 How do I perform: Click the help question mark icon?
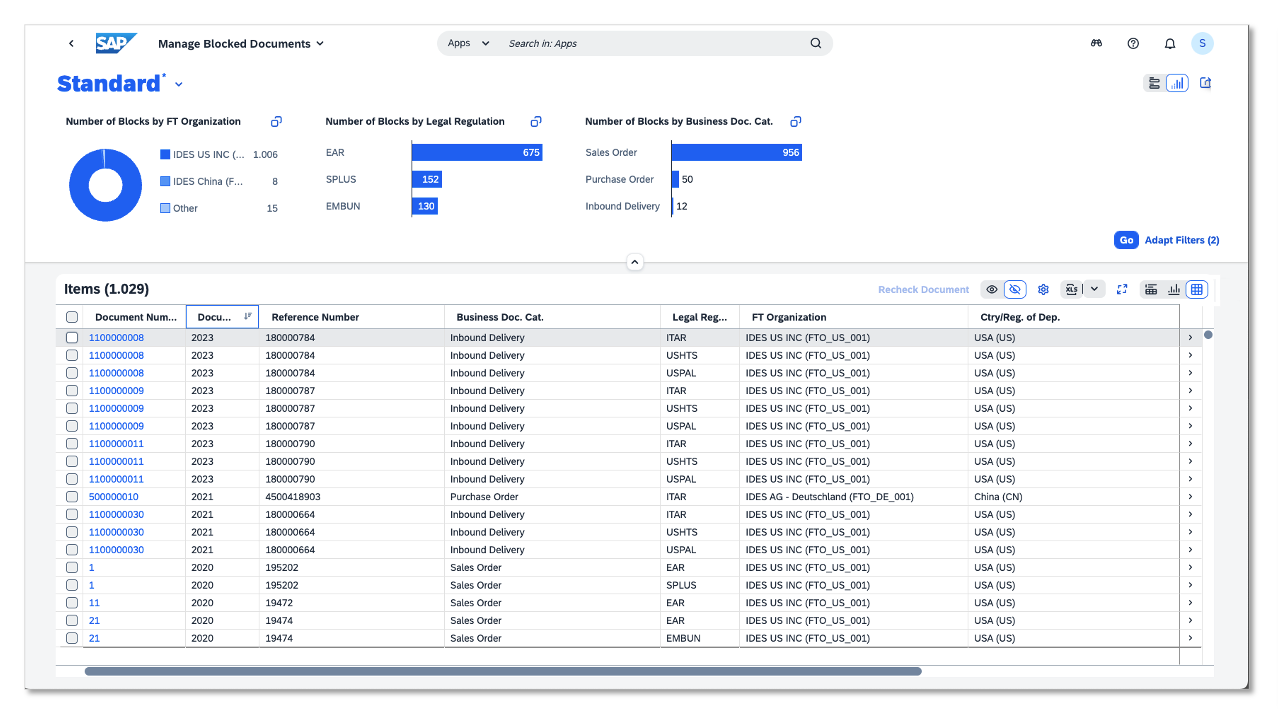tap(1133, 43)
